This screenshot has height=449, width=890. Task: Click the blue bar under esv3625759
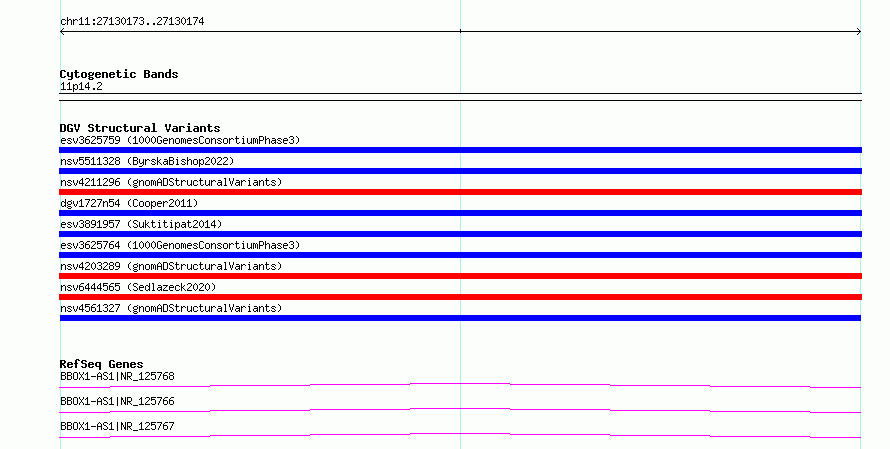point(460,150)
